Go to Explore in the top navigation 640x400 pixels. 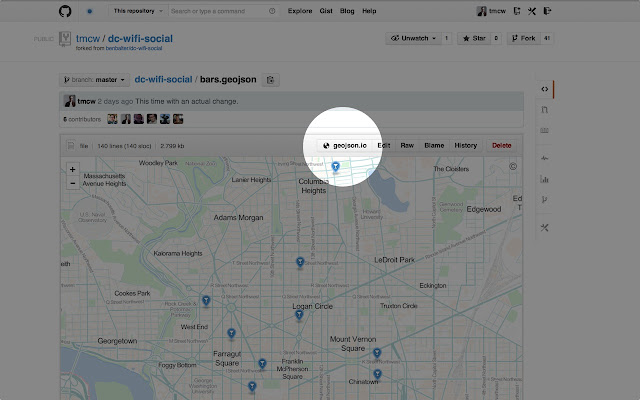coord(300,11)
